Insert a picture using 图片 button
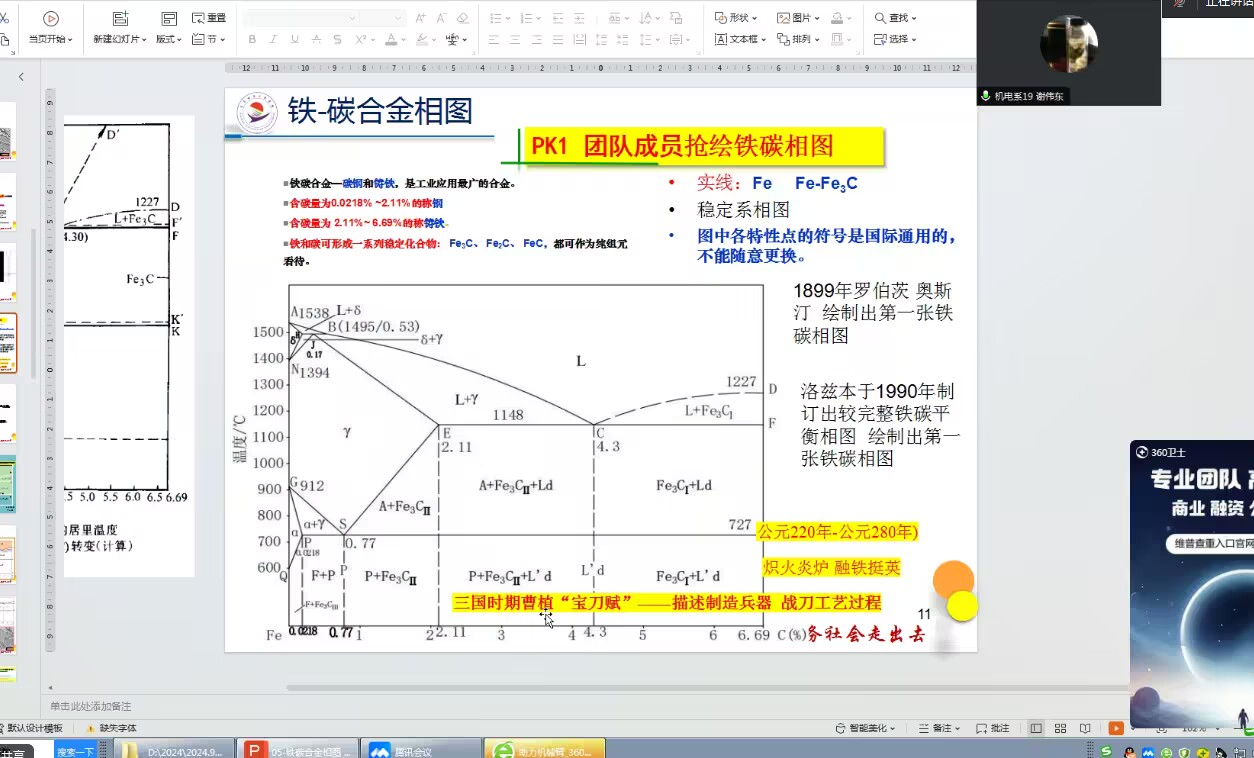Viewport: 1254px width, 758px height. click(798, 18)
